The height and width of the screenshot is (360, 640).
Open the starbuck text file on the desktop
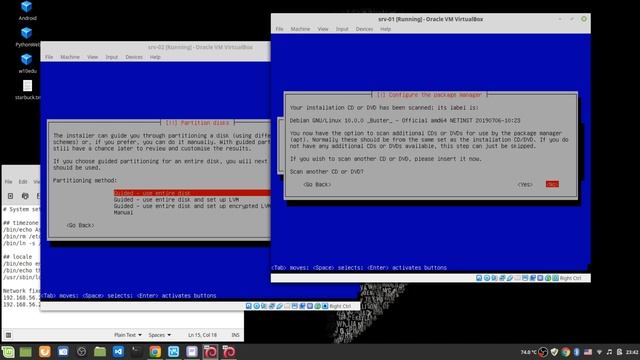point(27,90)
